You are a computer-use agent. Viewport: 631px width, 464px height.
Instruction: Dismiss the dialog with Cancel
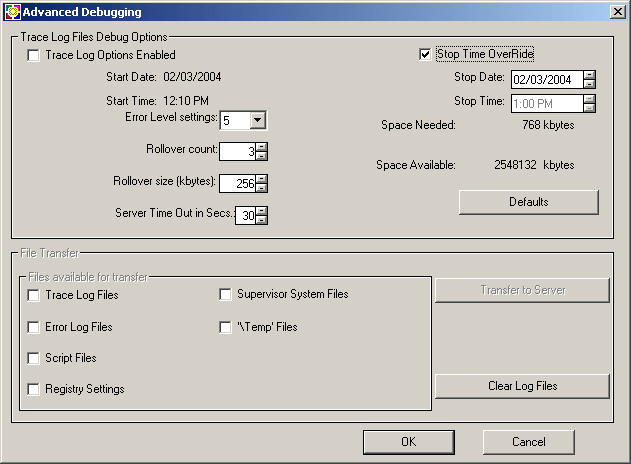coord(529,442)
